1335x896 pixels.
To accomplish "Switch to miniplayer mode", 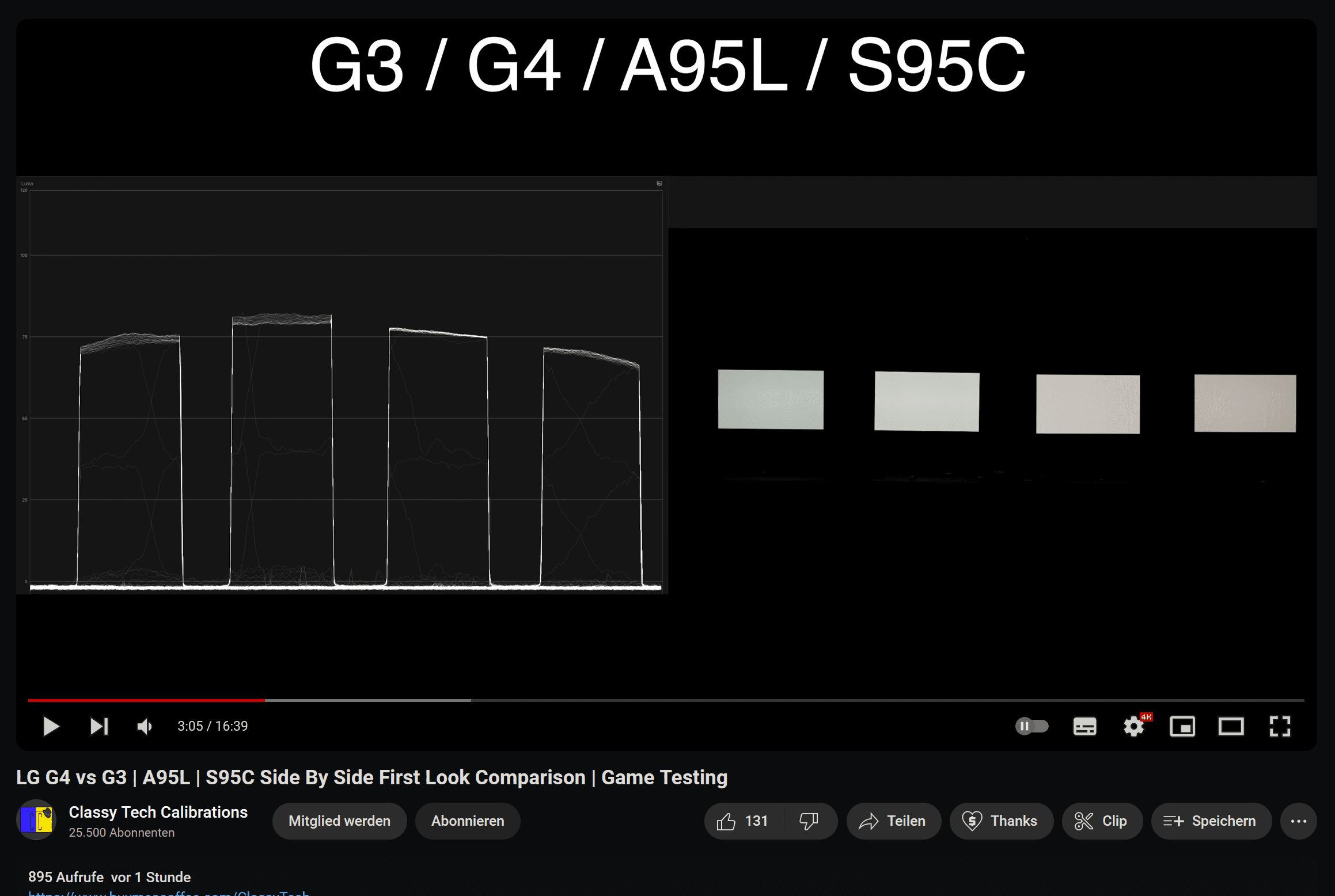I will click(1182, 726).
